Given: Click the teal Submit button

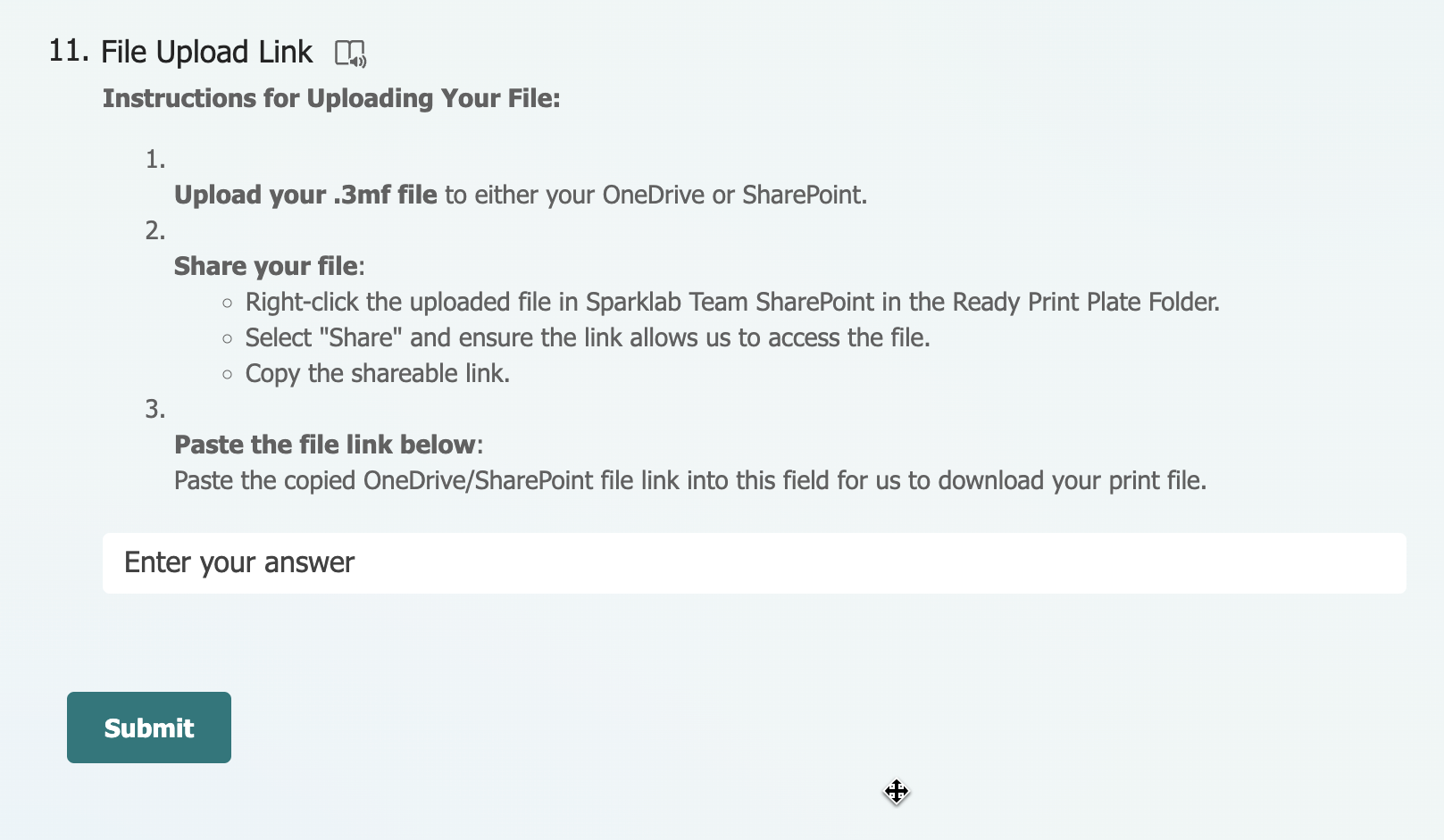Looking at the screenshot, I should tap(148, 727).
